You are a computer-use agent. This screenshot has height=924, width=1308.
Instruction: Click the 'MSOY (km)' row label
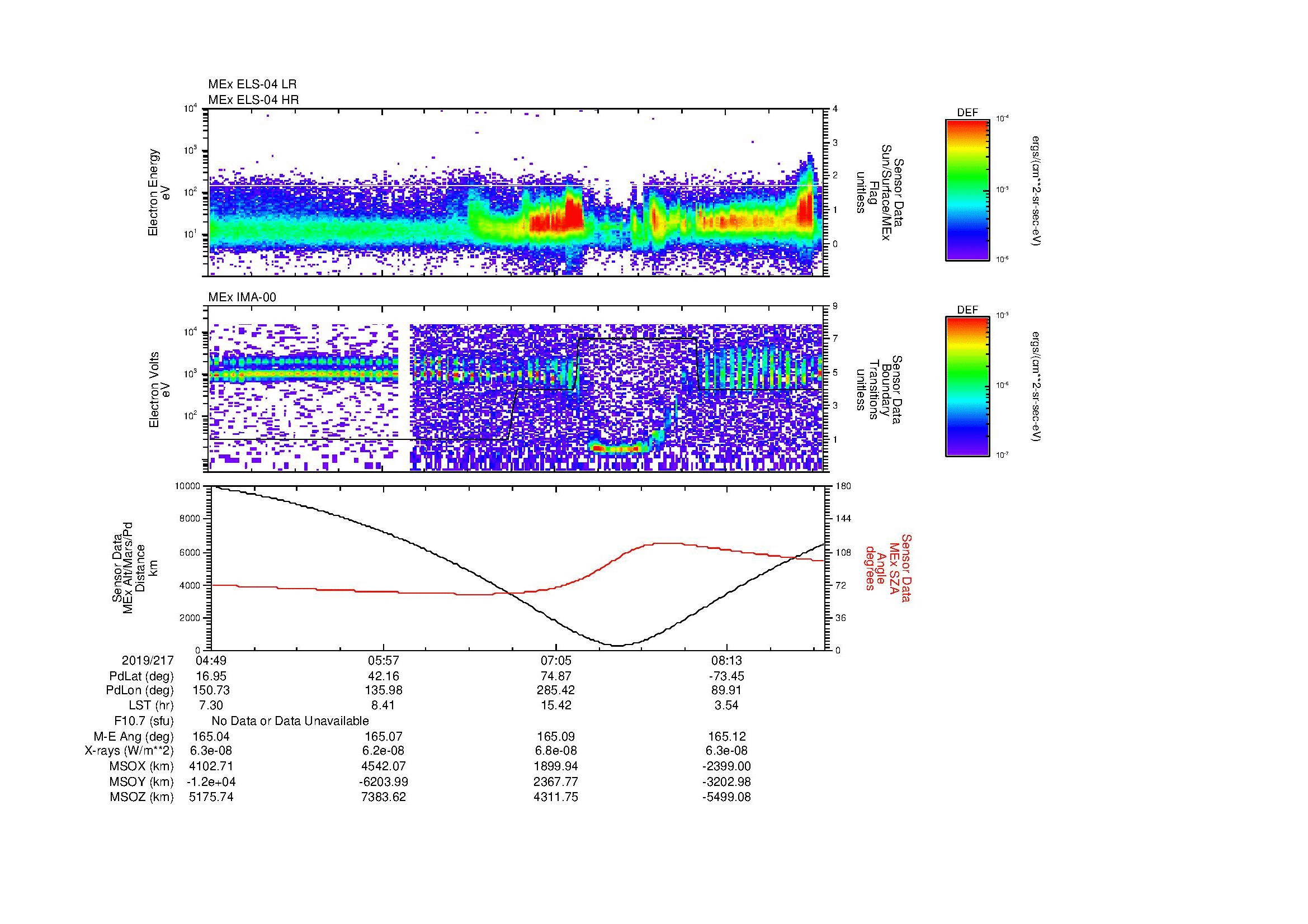pos(141,781)
